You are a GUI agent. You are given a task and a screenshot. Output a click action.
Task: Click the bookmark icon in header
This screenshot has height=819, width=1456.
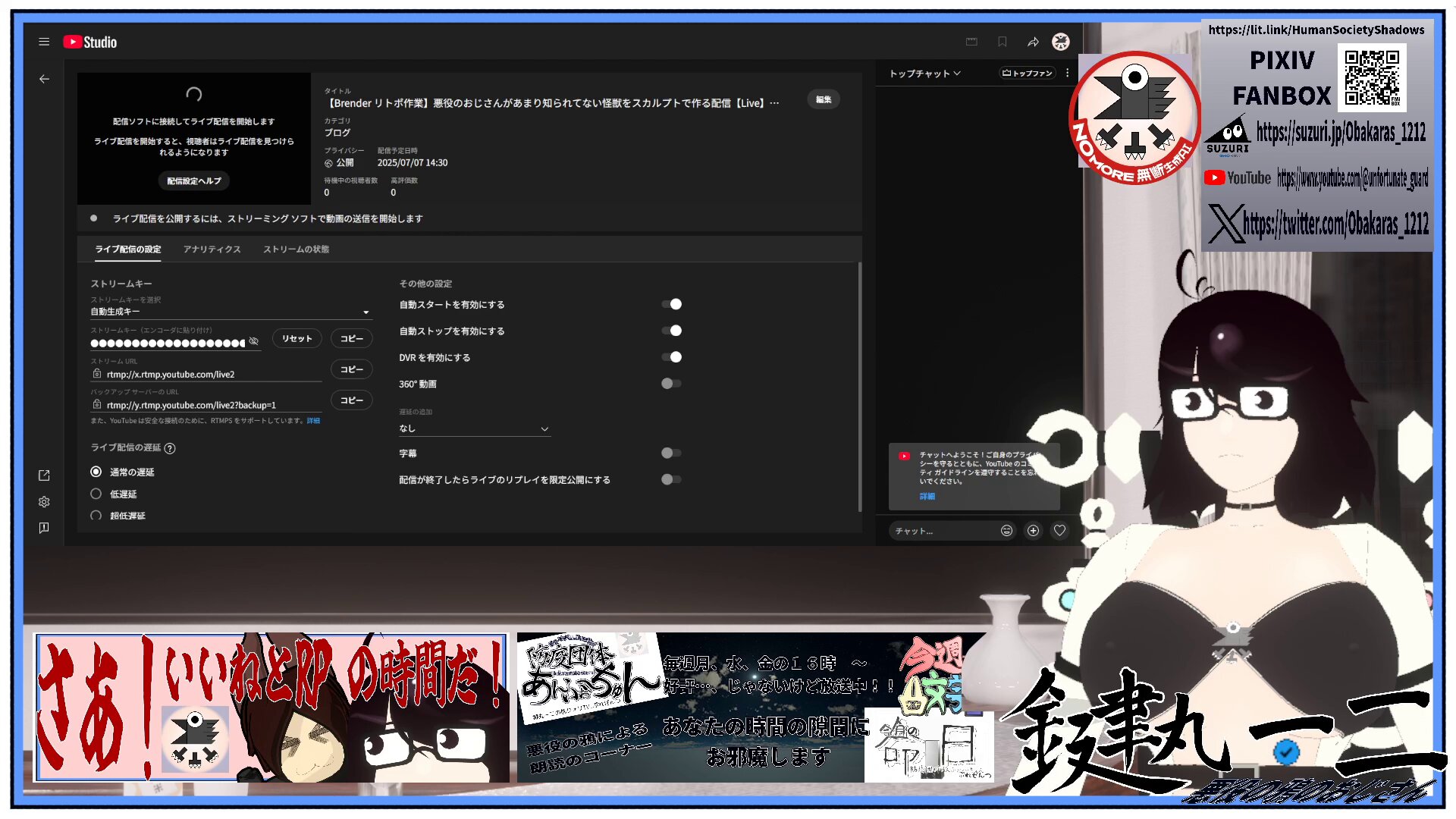(x=1003, y=42)
